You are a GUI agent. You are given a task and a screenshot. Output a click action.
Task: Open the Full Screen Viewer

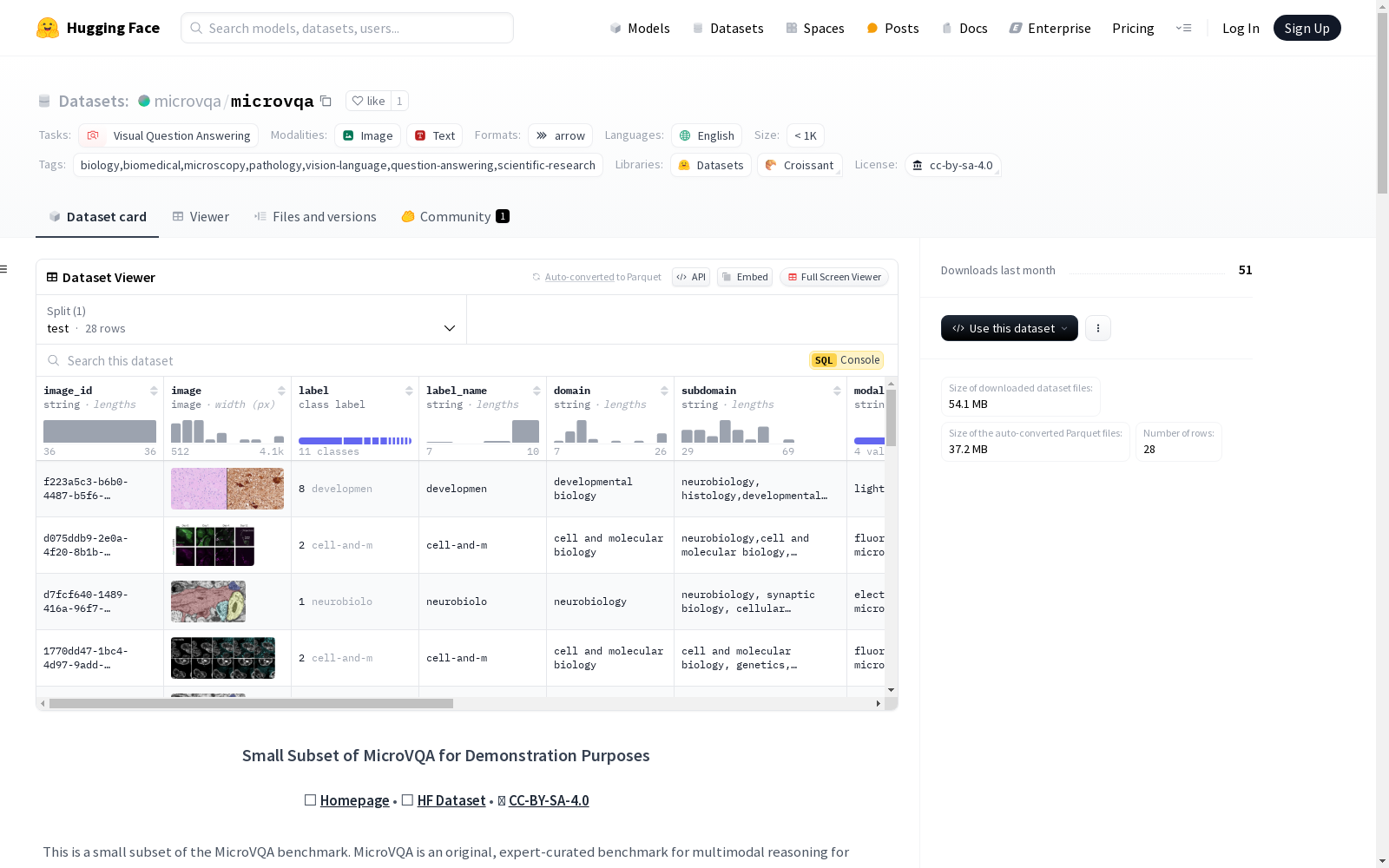(x=834, y=277)
